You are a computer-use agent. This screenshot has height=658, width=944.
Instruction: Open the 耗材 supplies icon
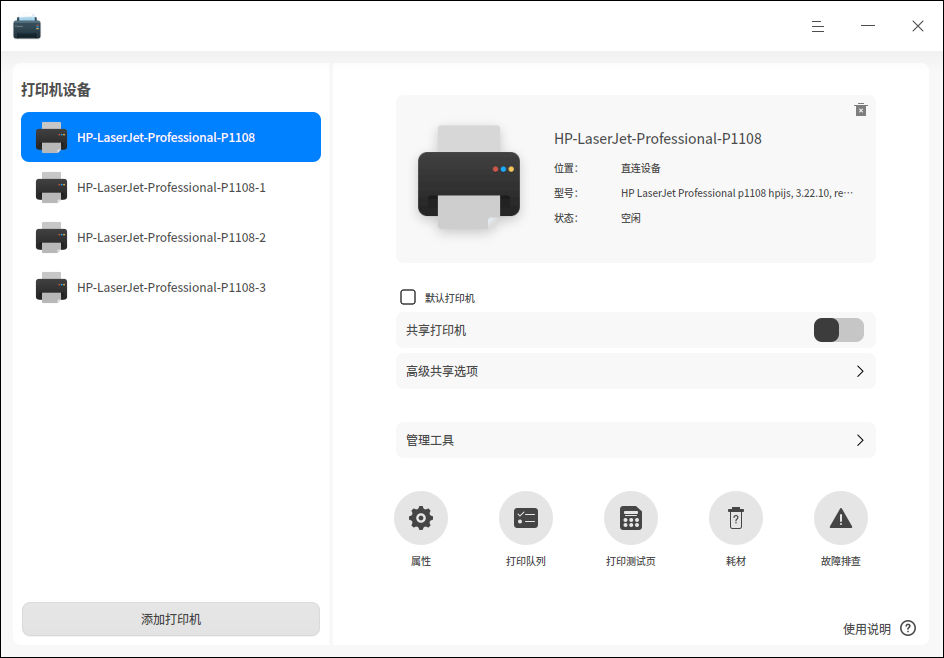(x=736, y=518)
